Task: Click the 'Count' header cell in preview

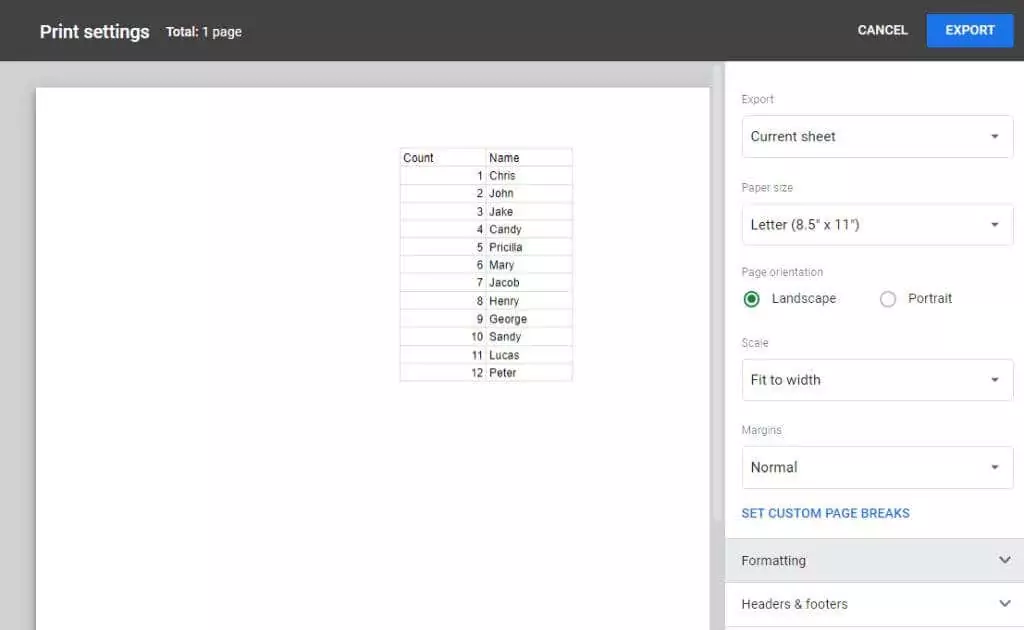Action: [x=442, y=158]
